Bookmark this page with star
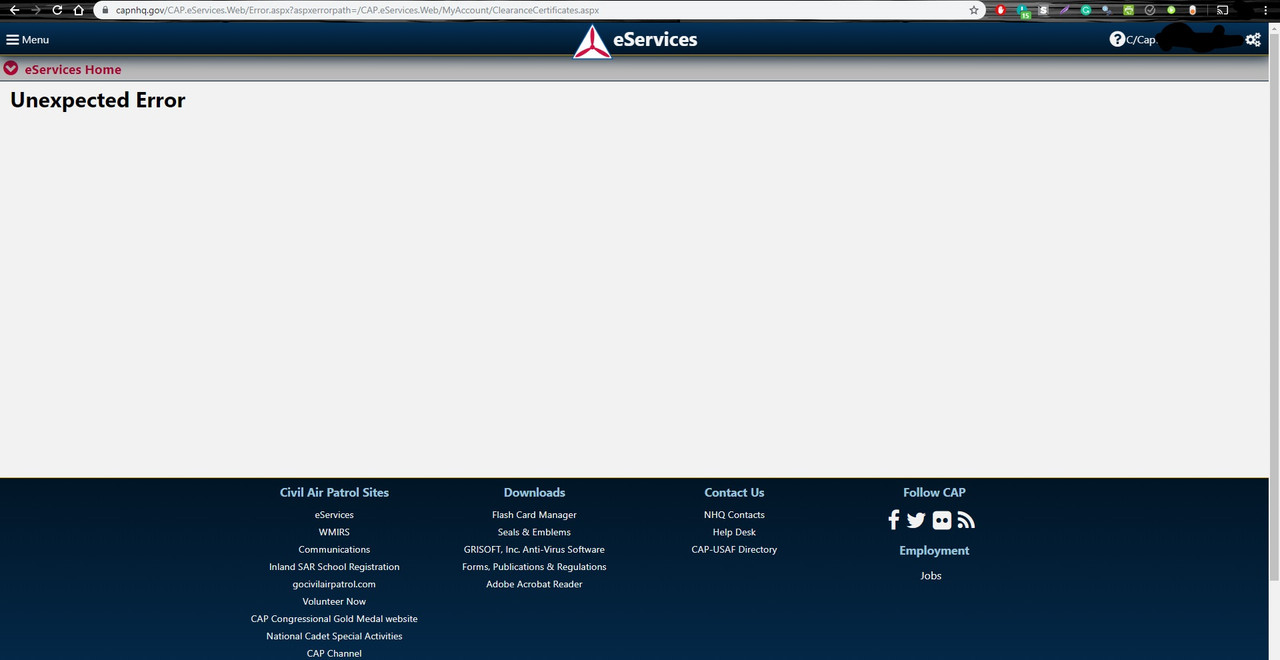The width and height of the screenshot is (1280, 660). point(974,10)
